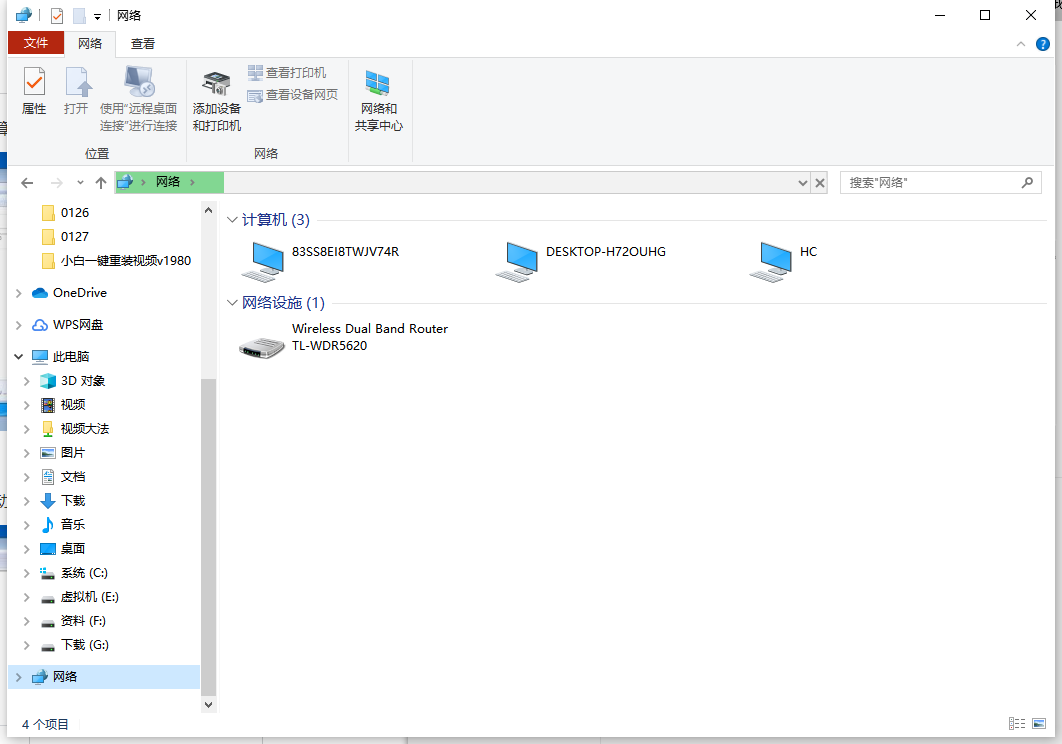This screenshot has width=1062, height=744.
Task: Add devices and printers
Action: click(x=217, y=100)
